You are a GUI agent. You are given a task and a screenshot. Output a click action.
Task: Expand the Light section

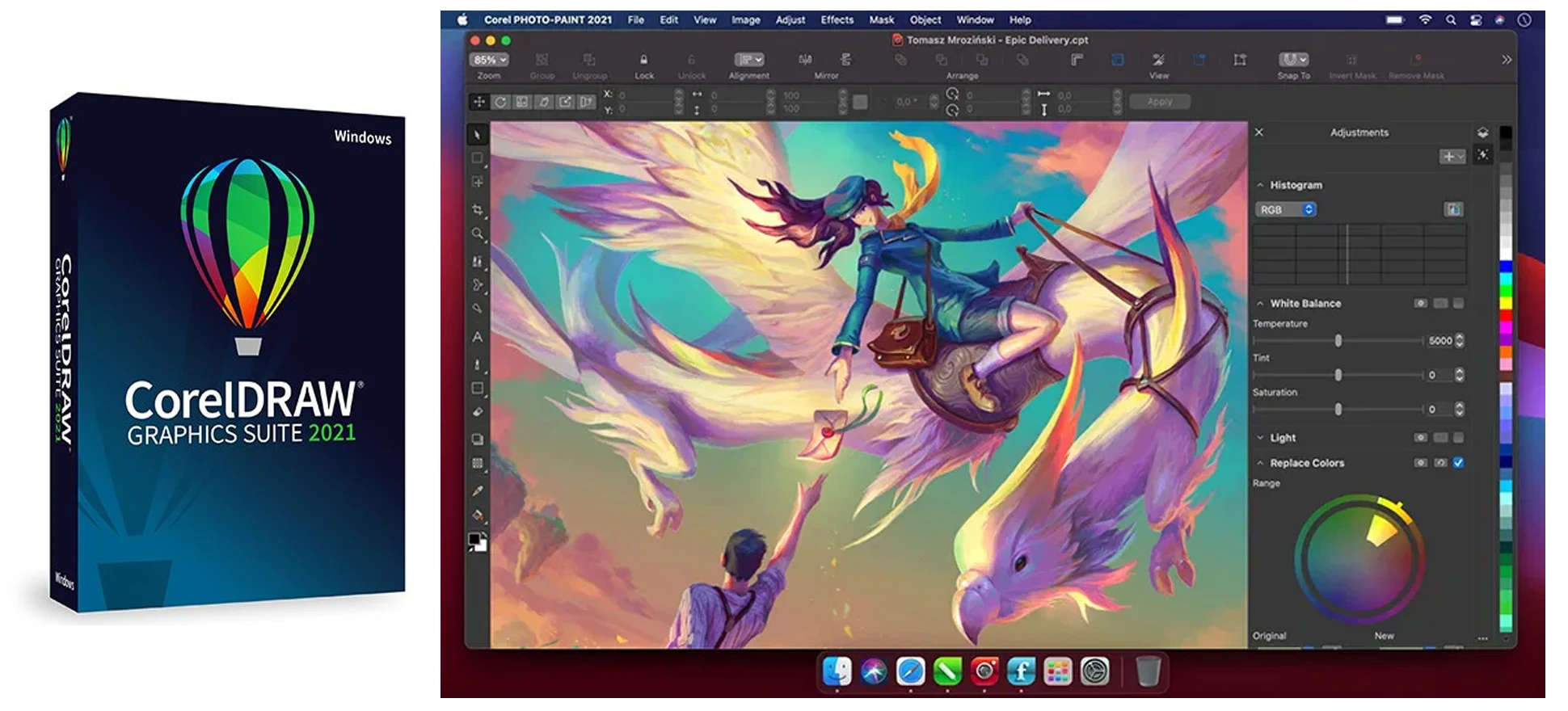(x=1260, y=437)
